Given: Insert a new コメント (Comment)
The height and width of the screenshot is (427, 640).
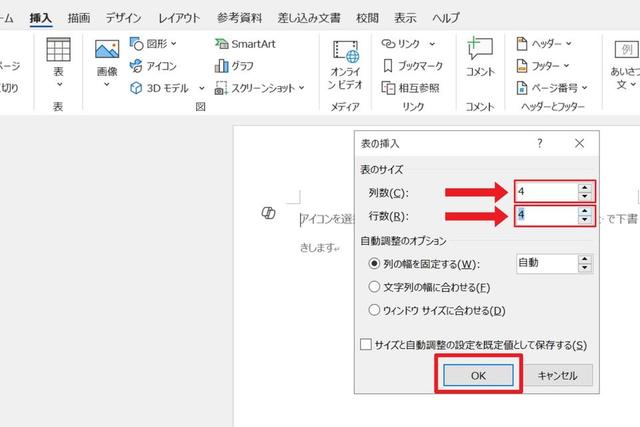Looking at the screenshot, I should click(480, 57).
